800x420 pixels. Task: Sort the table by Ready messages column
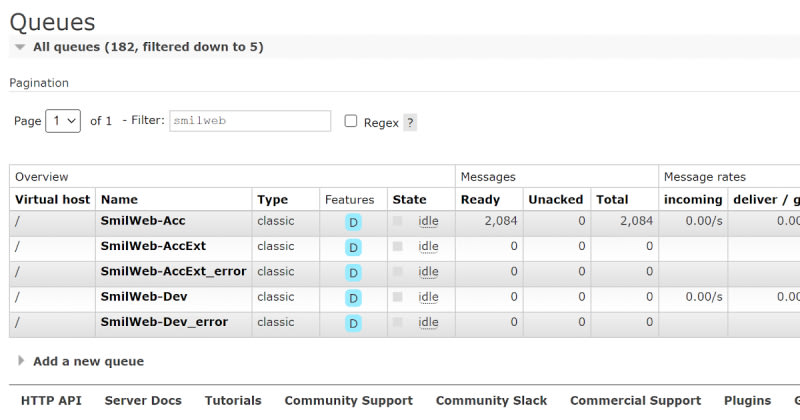tap(480, 200)
